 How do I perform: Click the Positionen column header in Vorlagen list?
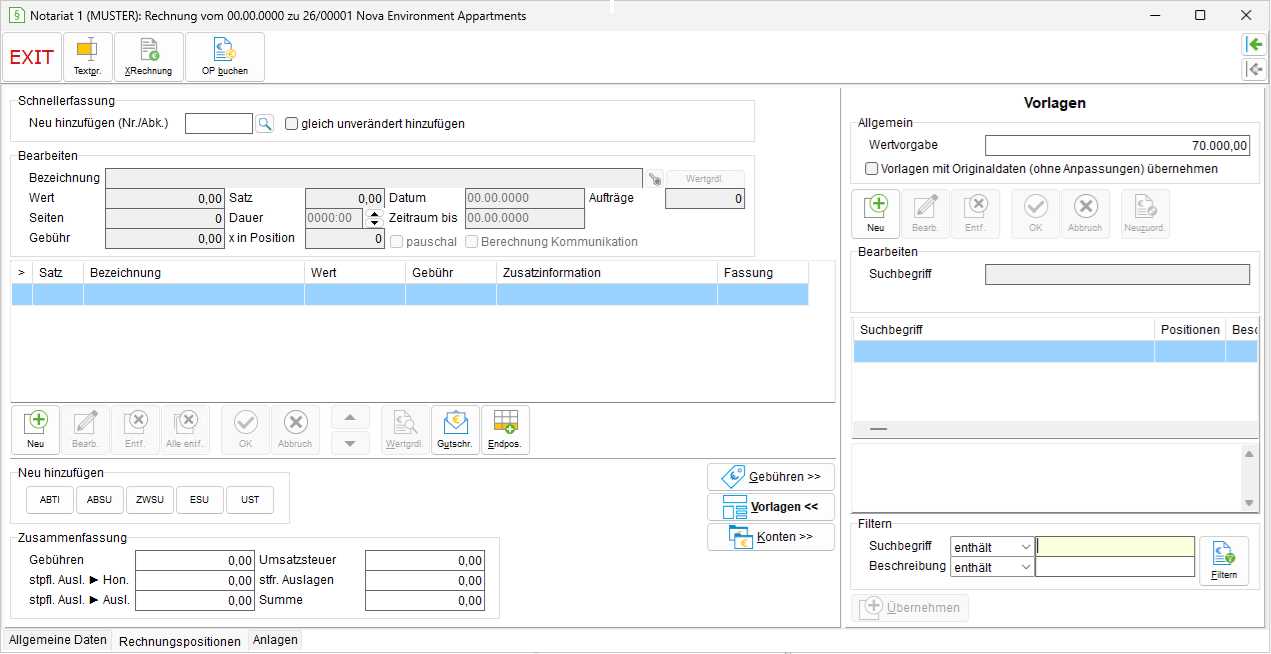click(1190, 329)
